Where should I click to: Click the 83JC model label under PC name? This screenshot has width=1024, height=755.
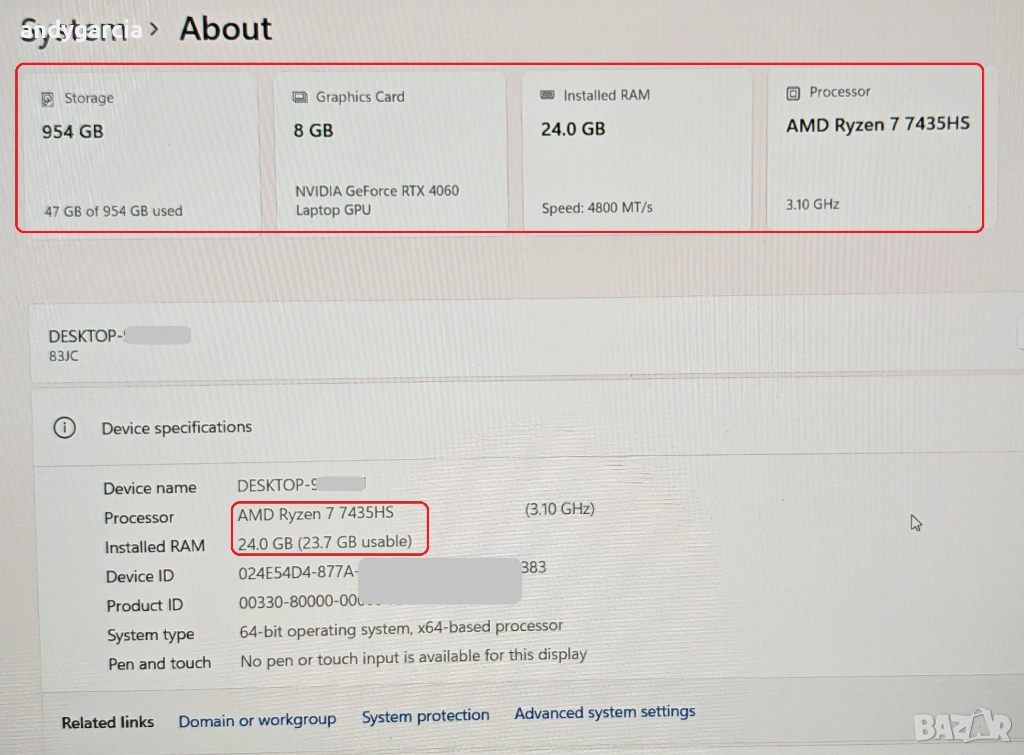click(x=64, y=356)
